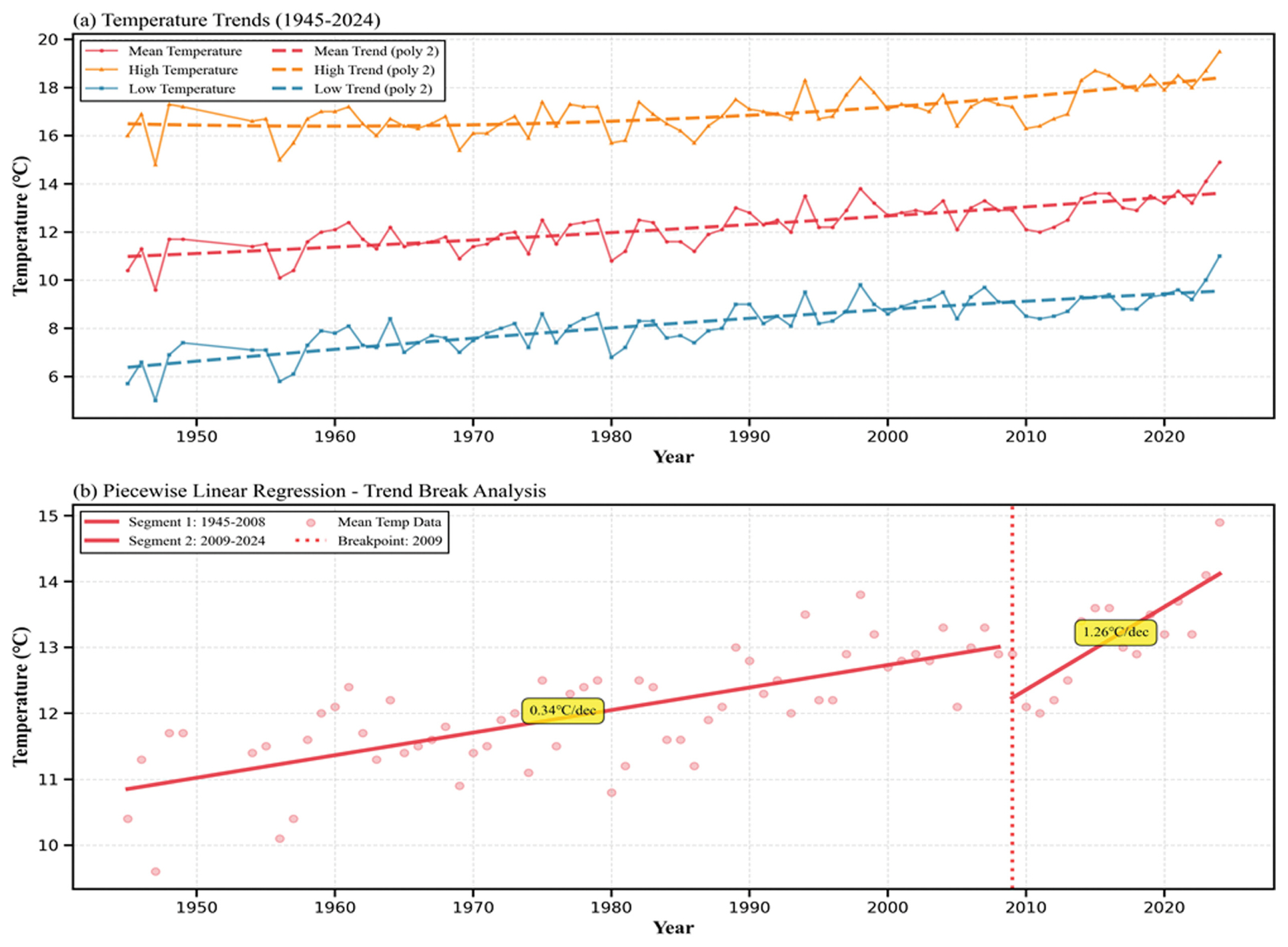Click the Mean Temp Data legend dot
The height and width of the screenshot is (947, 1288).
(x=310, y=522)
